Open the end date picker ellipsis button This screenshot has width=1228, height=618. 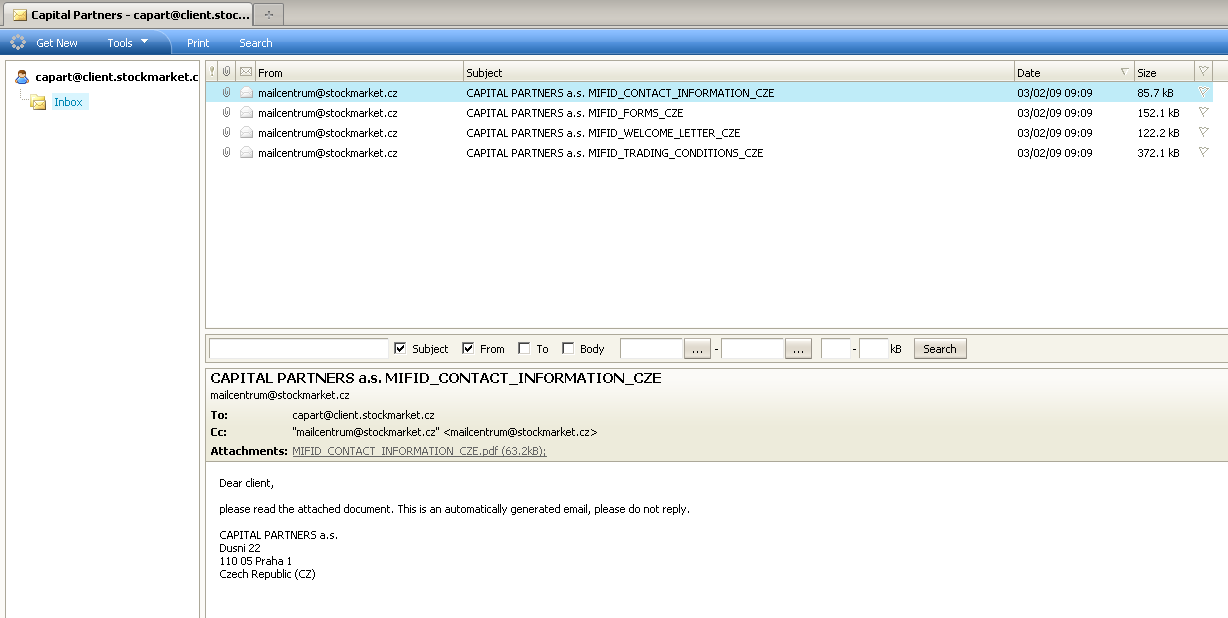799,349
